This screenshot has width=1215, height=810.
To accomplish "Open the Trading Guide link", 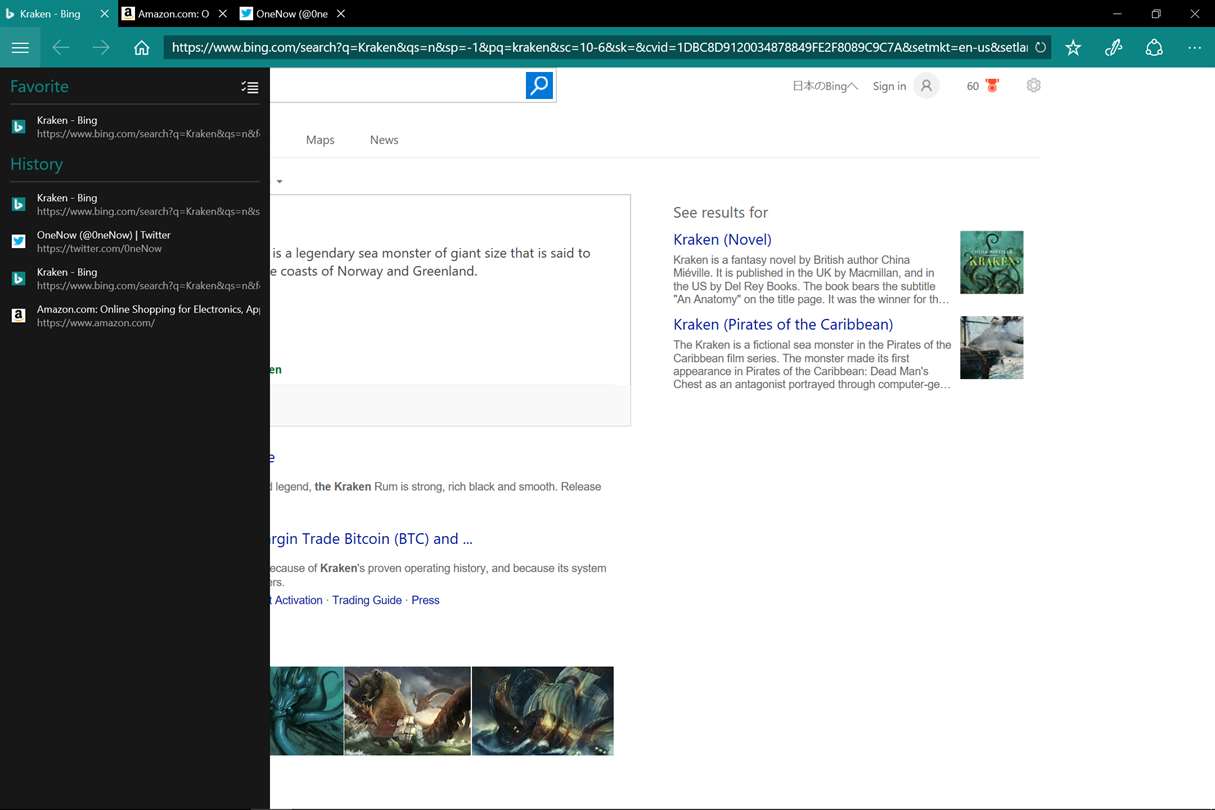I will tap(367, 600).
